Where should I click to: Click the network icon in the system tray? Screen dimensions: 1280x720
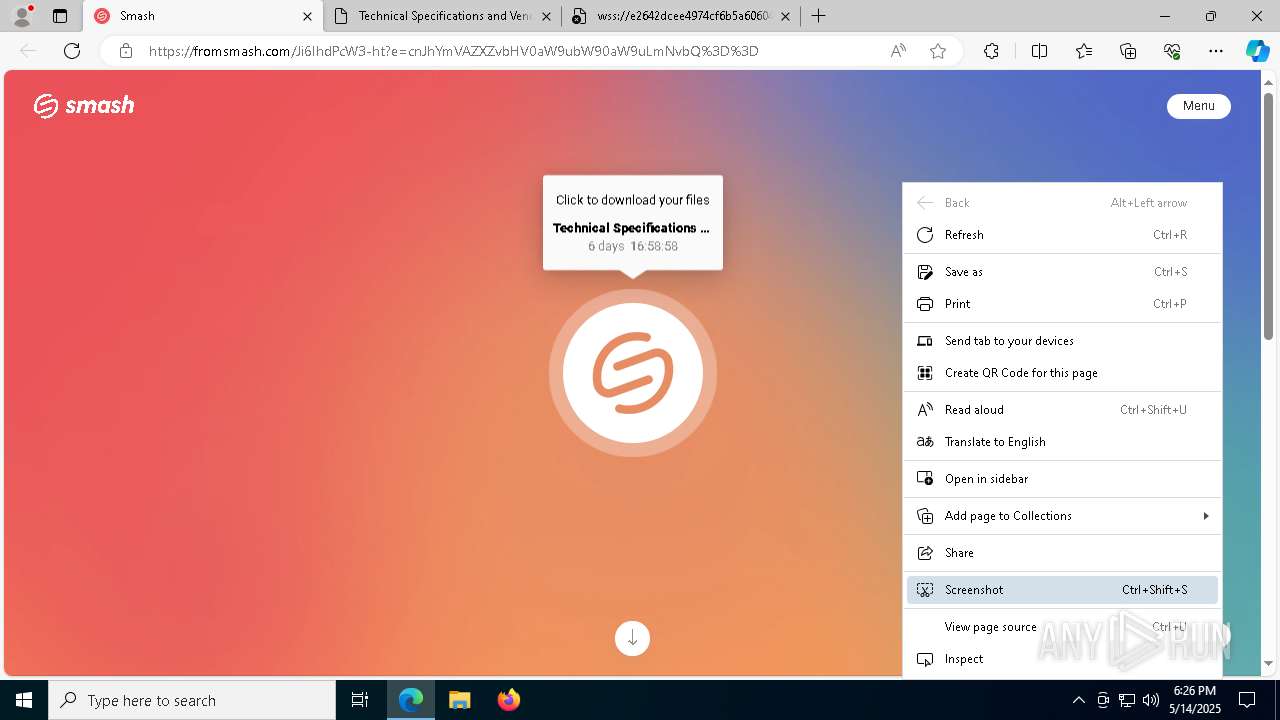(1127, 700)
